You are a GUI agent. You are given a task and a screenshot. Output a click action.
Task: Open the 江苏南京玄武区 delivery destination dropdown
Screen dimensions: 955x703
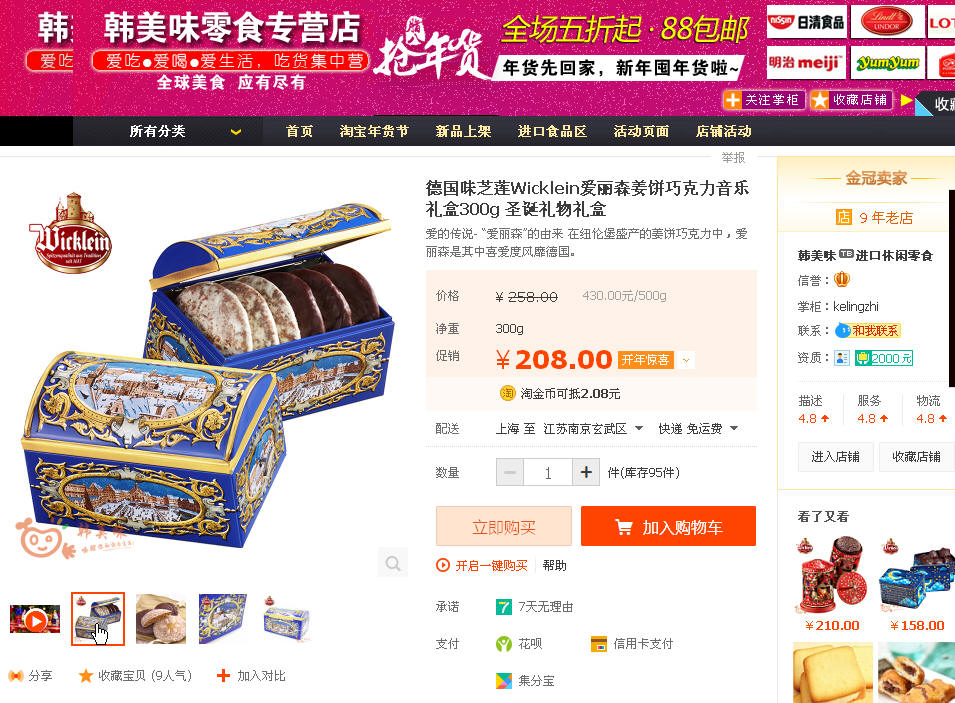click(593, 429)
